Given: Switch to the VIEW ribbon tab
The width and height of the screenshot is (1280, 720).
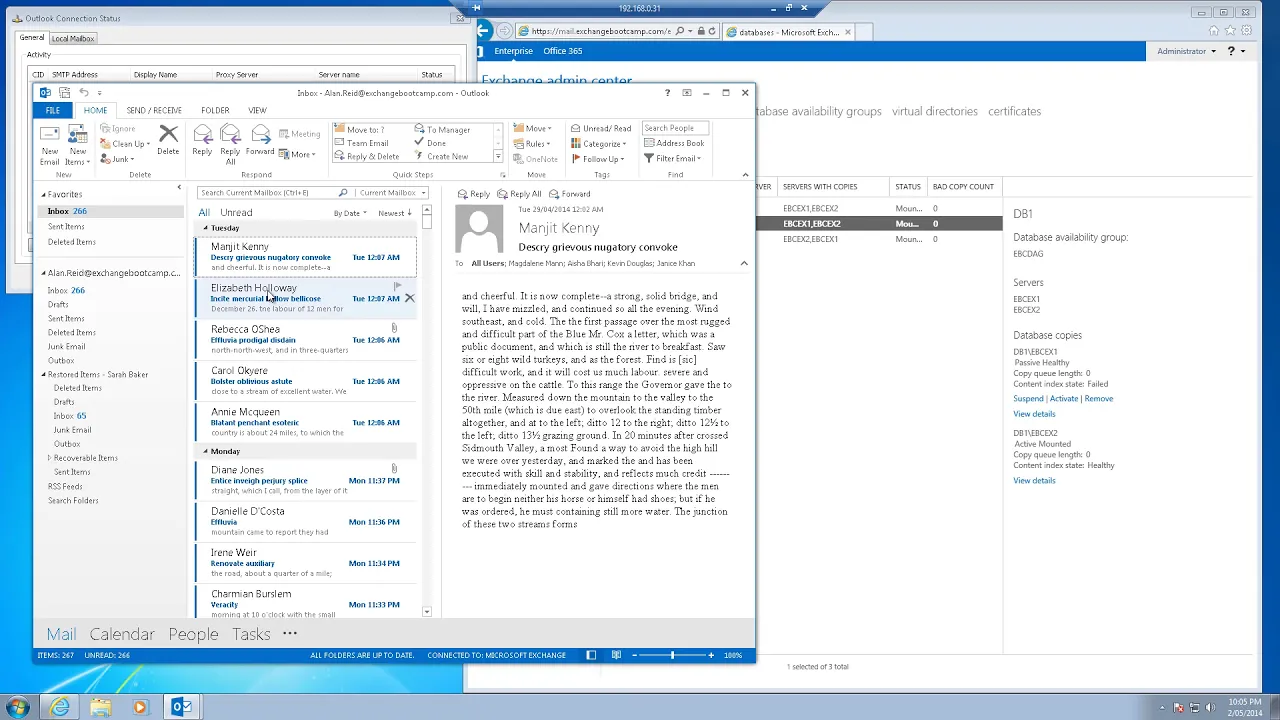Looking at the screenshot, I should pos(257,110).
